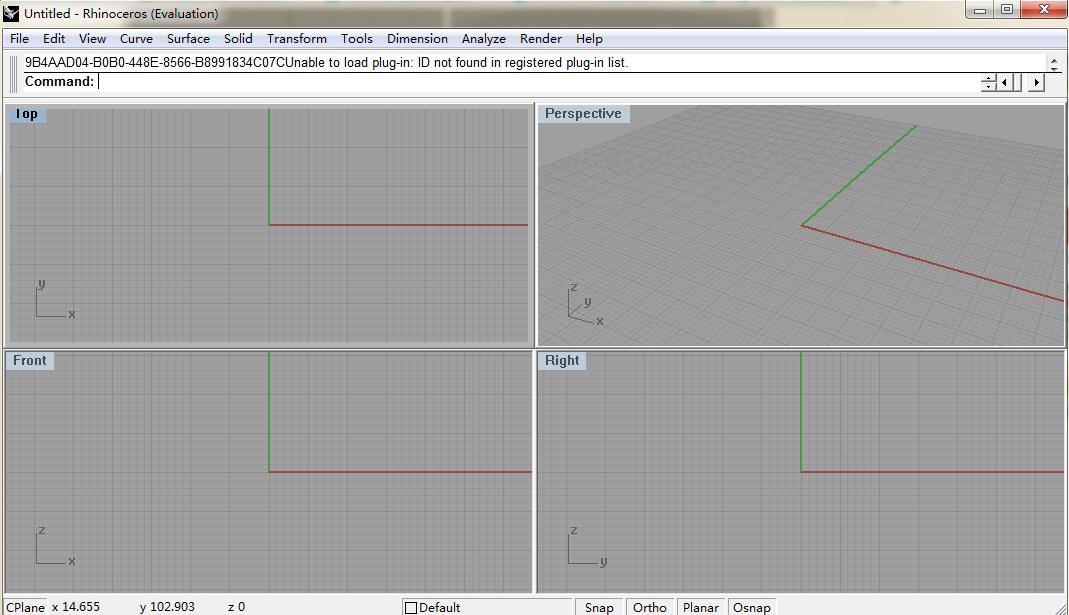1069x615 pixels.
Task: Activate the Perspective viewport title
Action: (583, 113)
